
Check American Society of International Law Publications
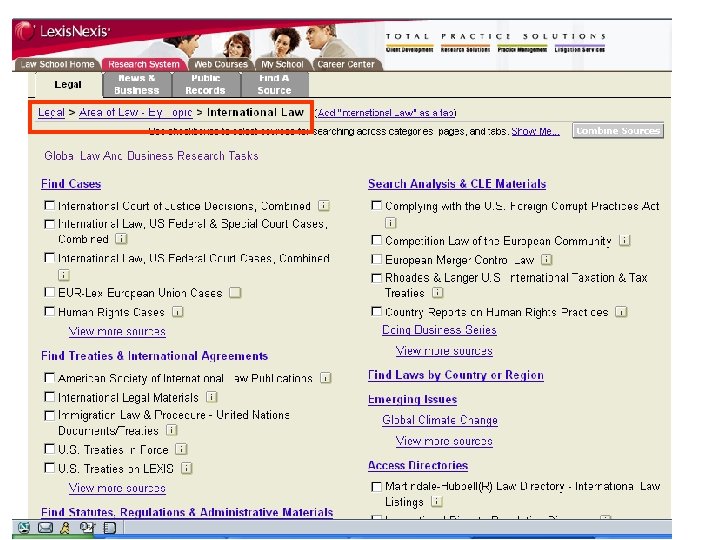point(49,377)
